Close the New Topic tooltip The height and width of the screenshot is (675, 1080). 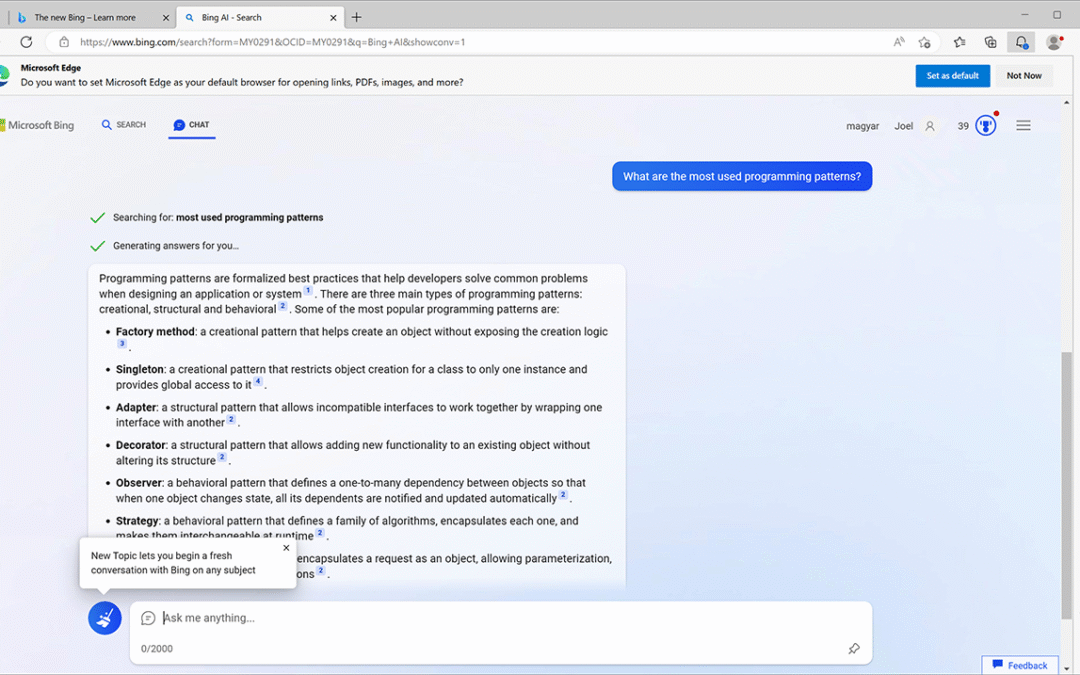(286, 548)
